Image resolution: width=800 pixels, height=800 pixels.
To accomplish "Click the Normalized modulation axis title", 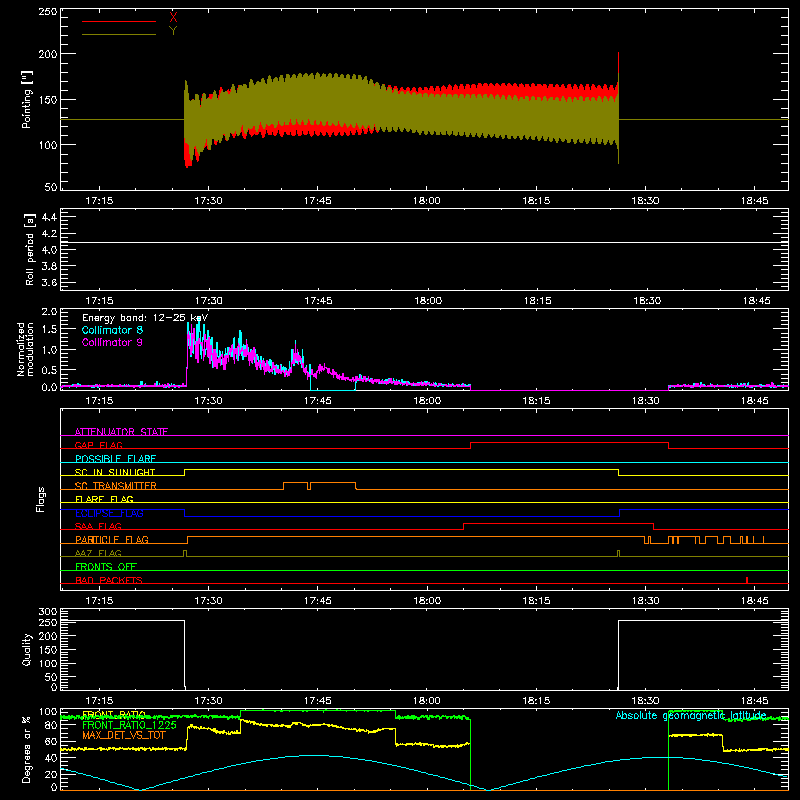I will pyautogui.click(x=25, y=349).
